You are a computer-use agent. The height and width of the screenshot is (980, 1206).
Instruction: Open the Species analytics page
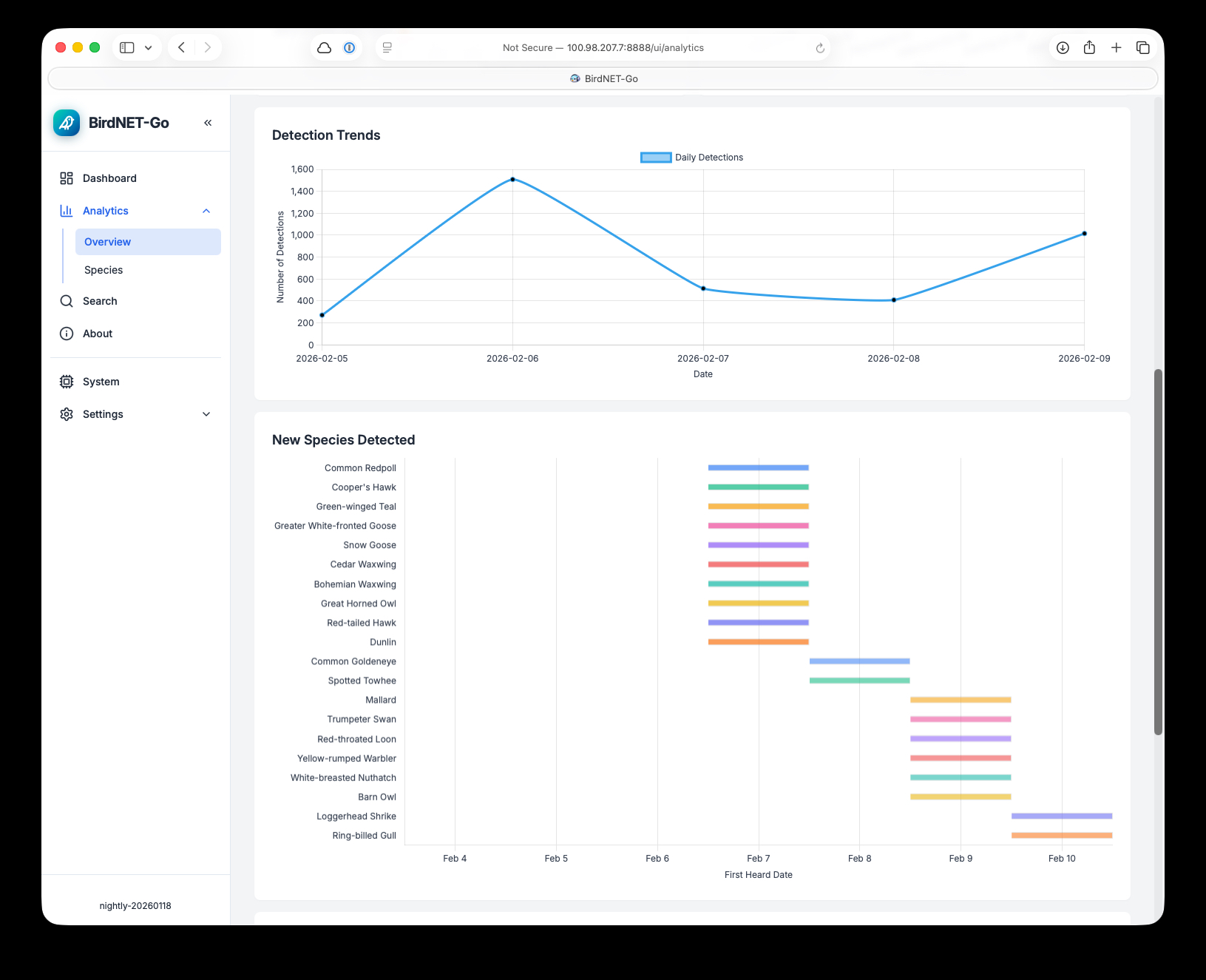point(104,270)
